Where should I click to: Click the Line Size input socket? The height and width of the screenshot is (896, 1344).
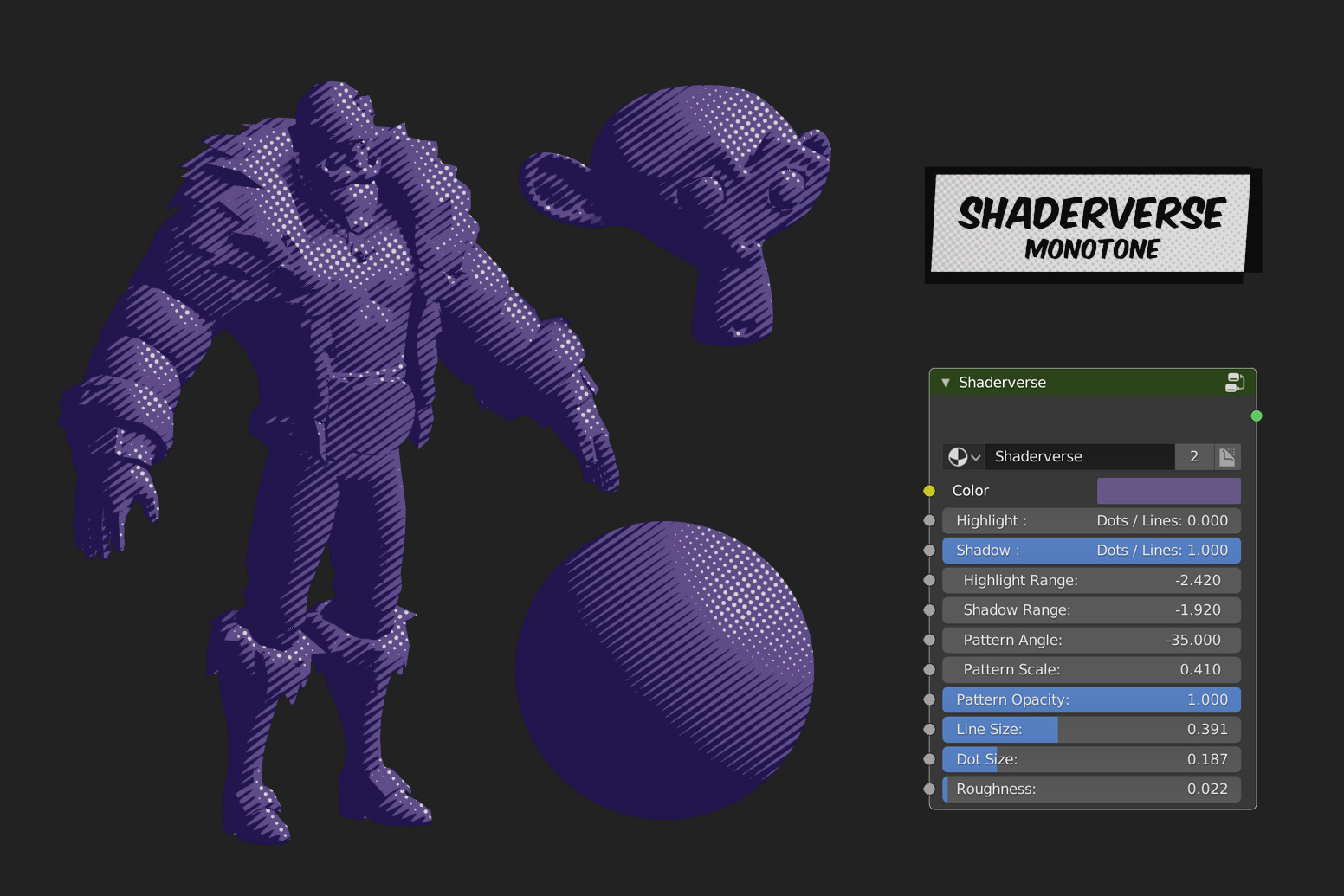point(929,730)
